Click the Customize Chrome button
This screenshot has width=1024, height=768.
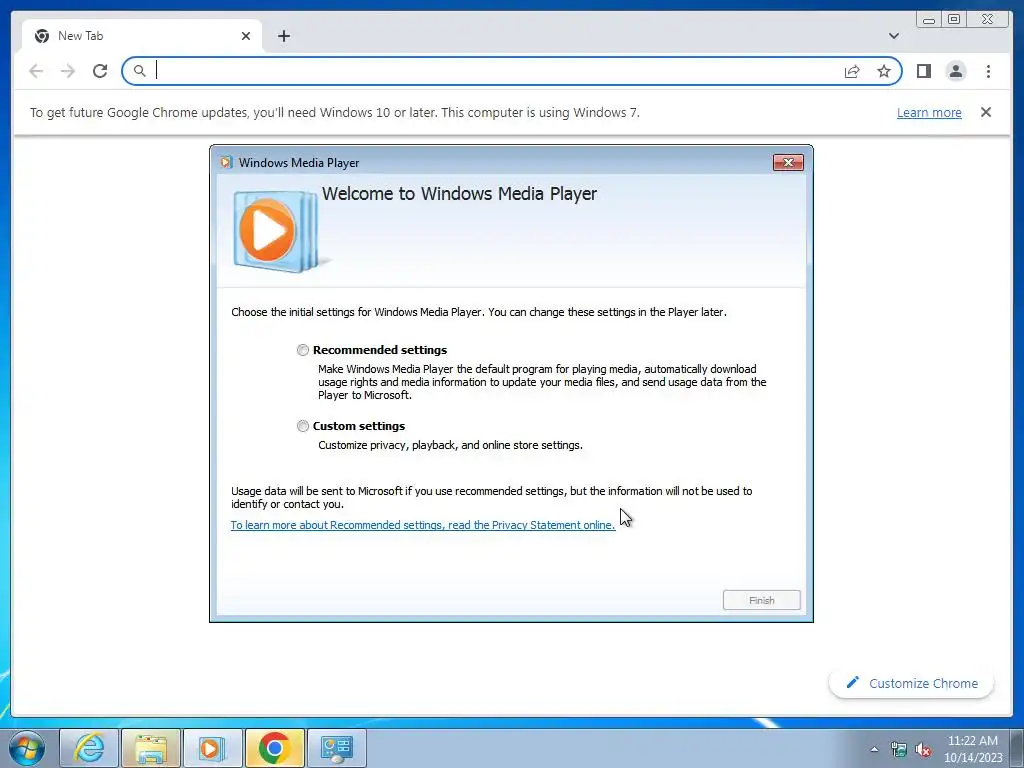click(912, 683)
